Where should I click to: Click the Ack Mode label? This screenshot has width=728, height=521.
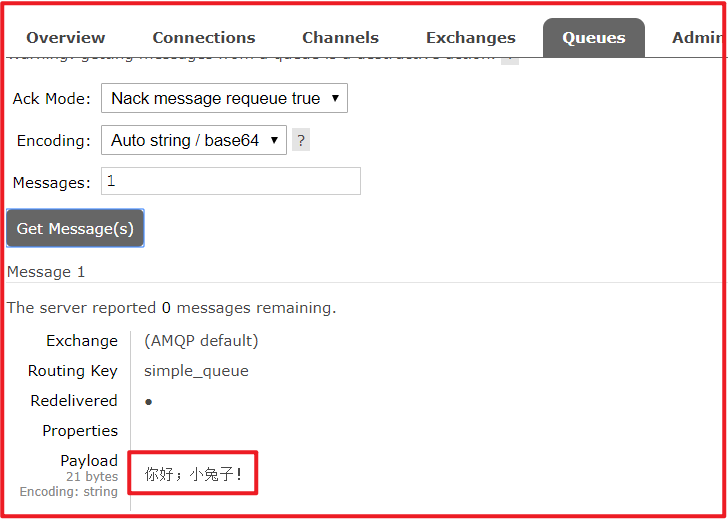51,99
